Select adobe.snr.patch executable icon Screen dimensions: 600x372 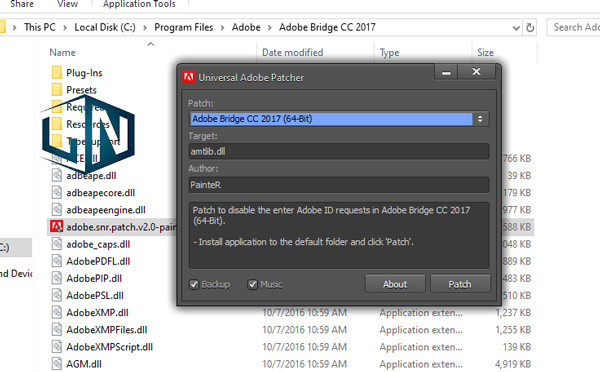(57, 227)
